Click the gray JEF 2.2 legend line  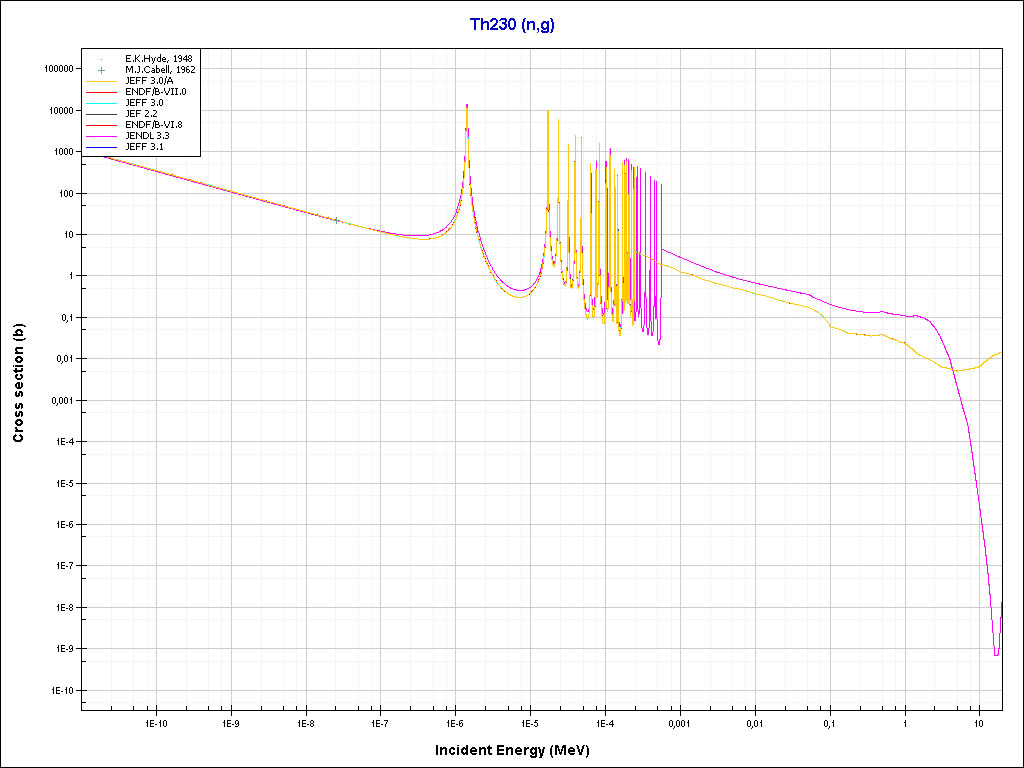pos(101,114)
